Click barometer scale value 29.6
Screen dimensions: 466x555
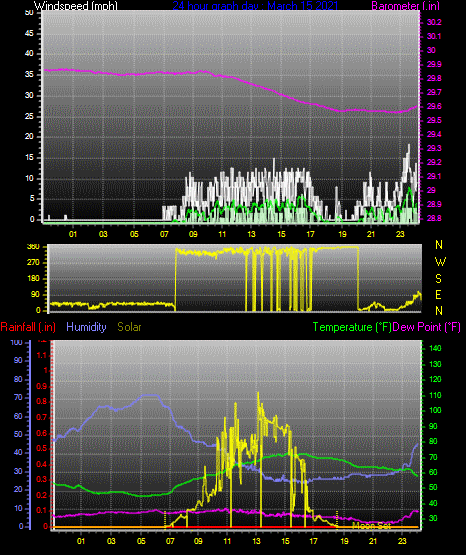(x=434, y=107)
